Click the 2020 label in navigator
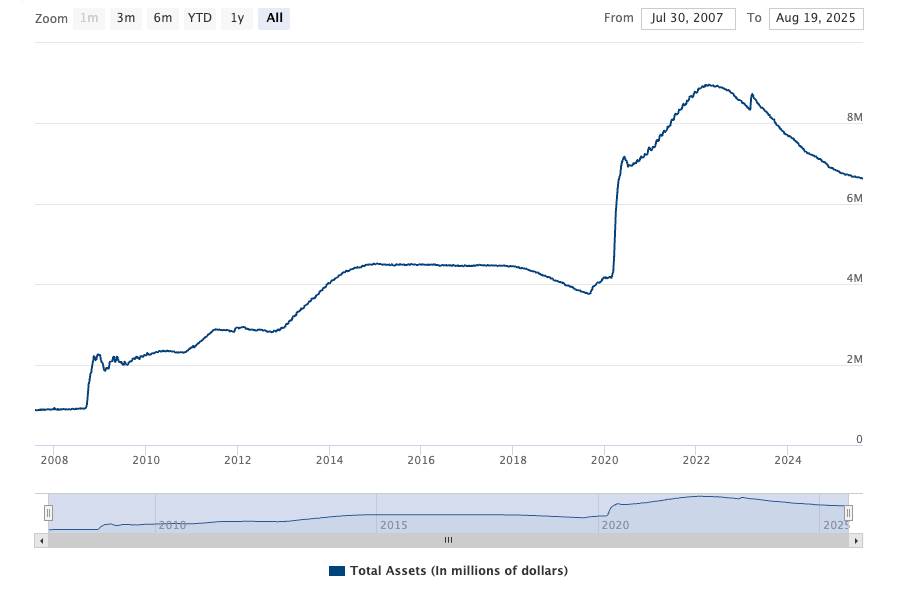 615,525
